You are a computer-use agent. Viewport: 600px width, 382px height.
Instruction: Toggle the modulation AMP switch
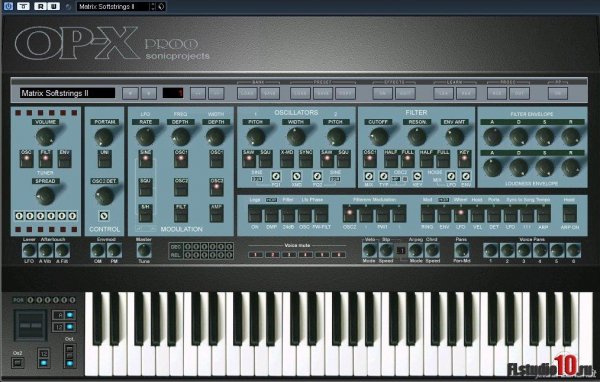(216, 214)
